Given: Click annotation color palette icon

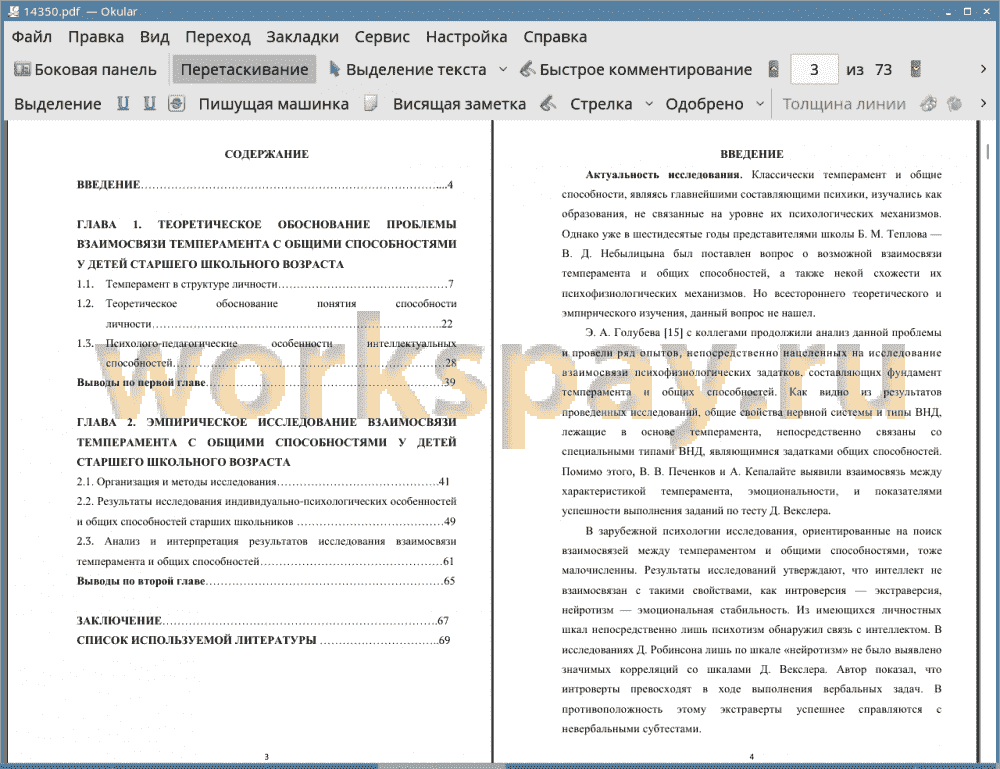Looking at the screenshot, I should click(929, 103).
